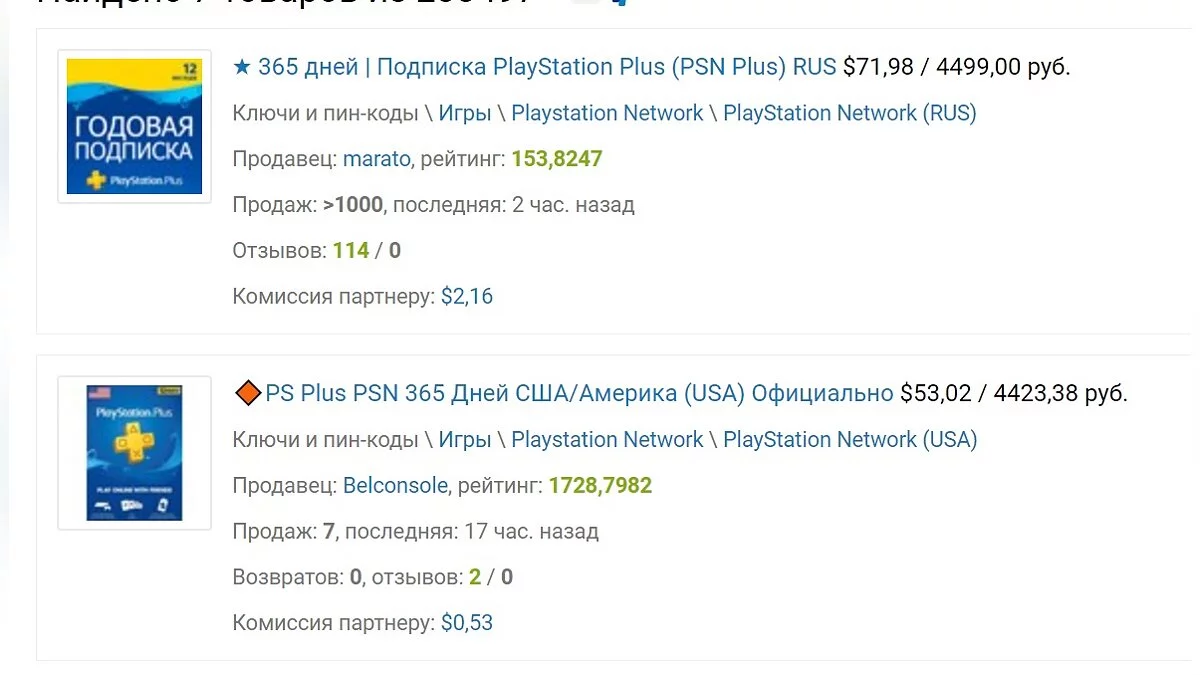This screenshot has width=1200, height=675.
Task: Open the PlayStation Network (RUS) category
Action: coord(849,113)
